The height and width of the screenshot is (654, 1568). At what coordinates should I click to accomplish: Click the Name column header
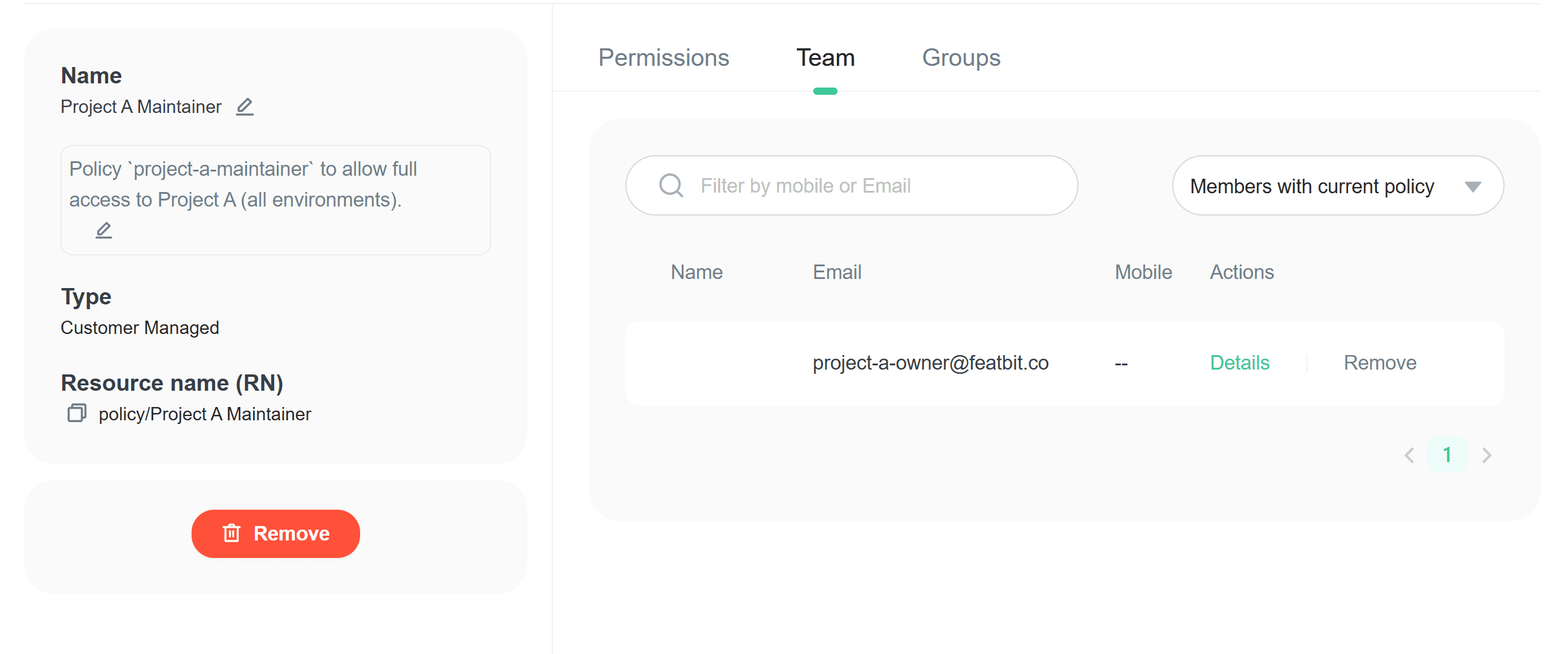696,272
